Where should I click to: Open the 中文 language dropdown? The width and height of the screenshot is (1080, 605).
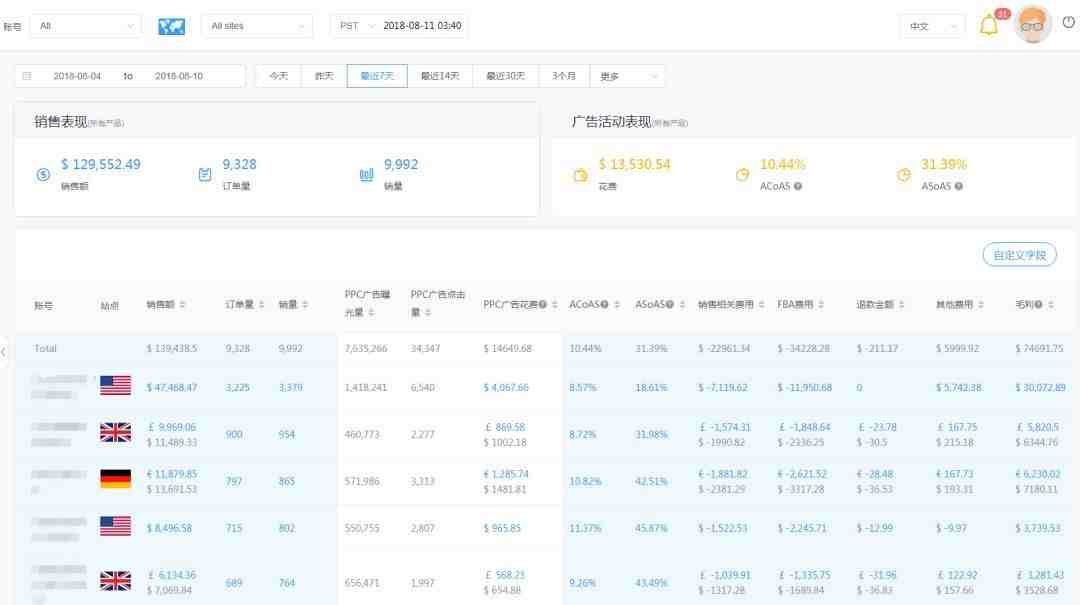tap(931, 26)
